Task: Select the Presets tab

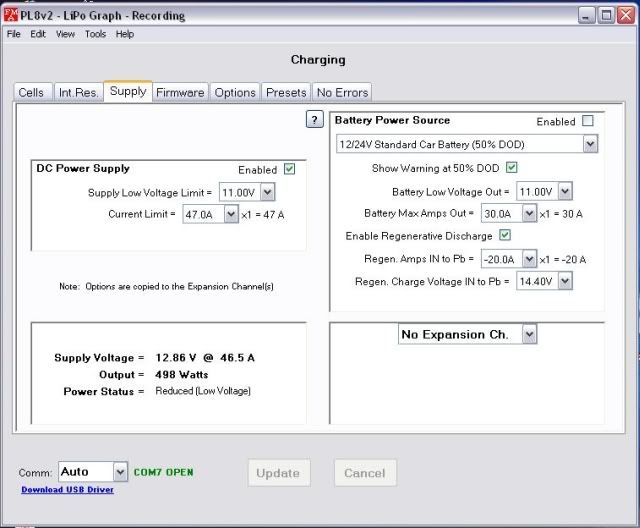Action: click(286, 92)
